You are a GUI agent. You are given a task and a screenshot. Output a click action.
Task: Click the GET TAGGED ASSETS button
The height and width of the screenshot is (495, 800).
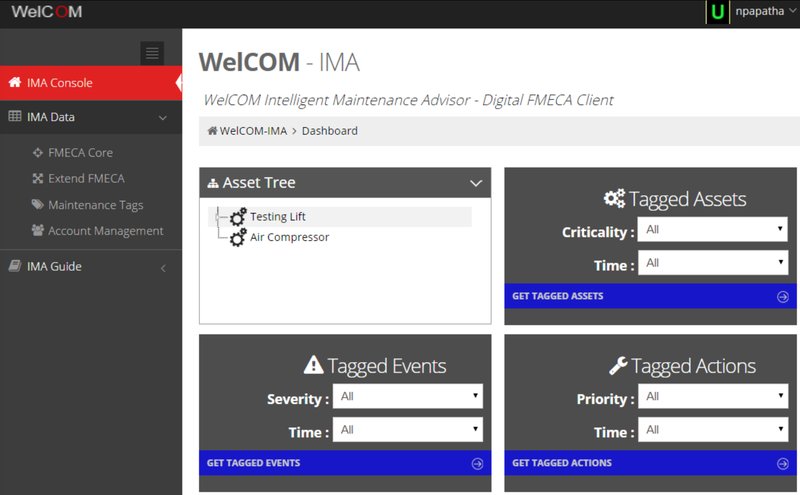coord(651,296)
